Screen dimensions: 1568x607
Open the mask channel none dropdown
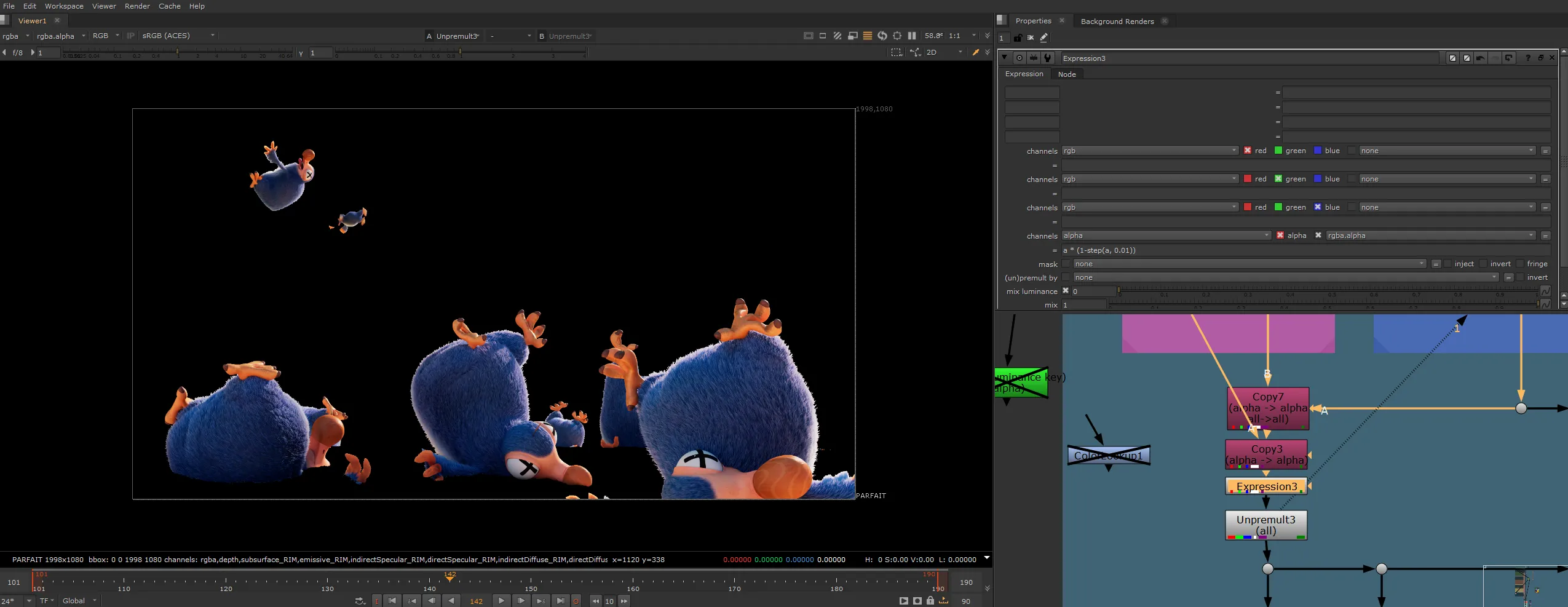[1249, 264]
